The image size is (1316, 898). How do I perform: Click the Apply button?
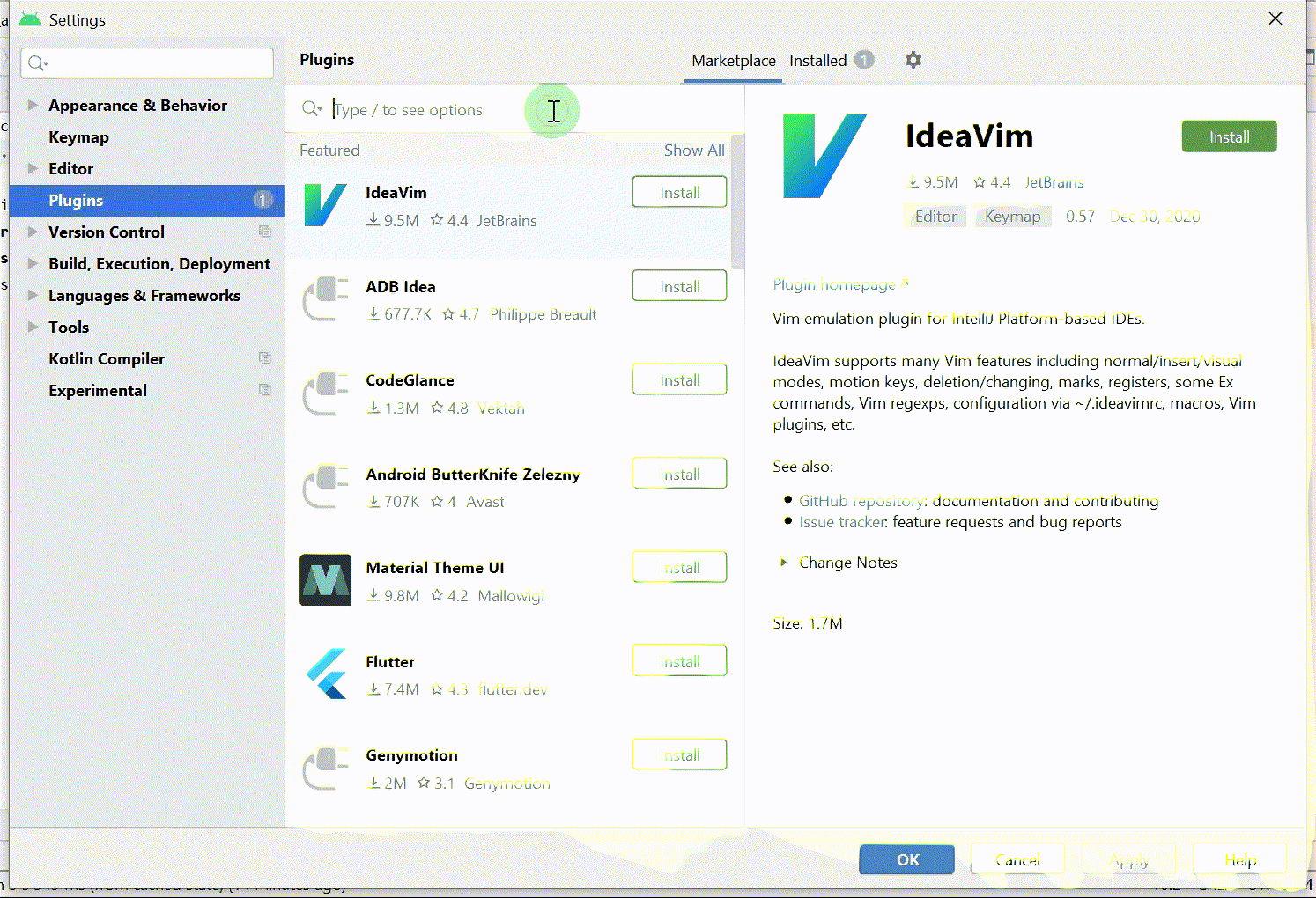[x=1129, y=859]
